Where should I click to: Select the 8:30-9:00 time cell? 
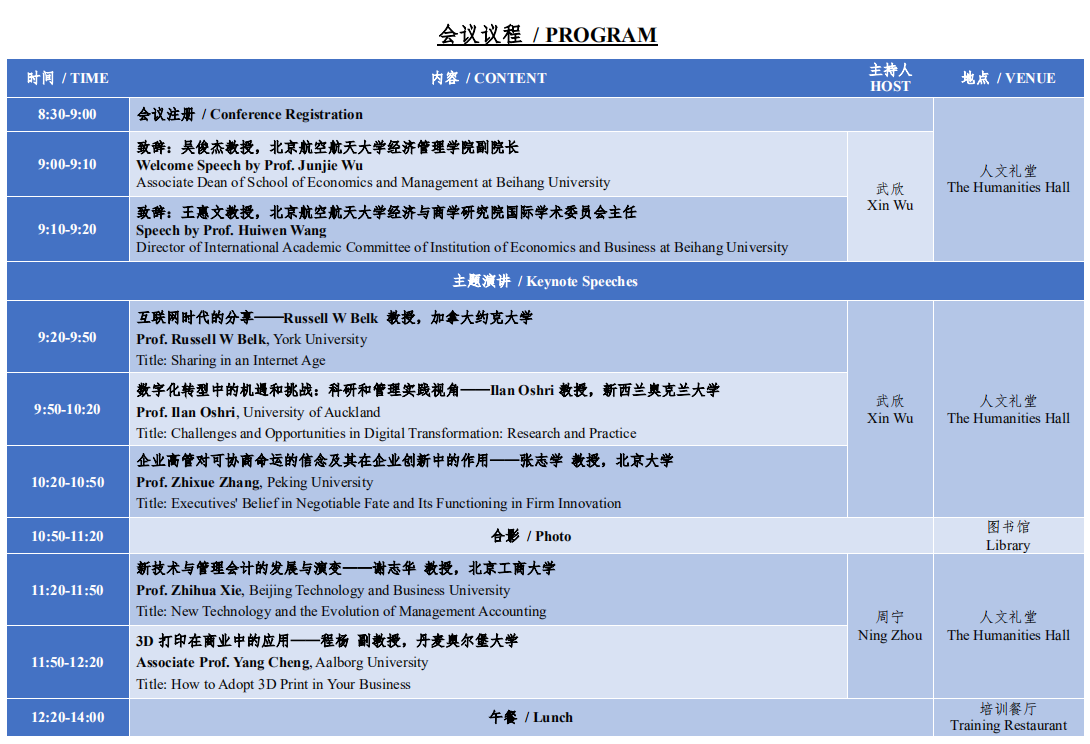pyautogui.click(x=68, y=114)
